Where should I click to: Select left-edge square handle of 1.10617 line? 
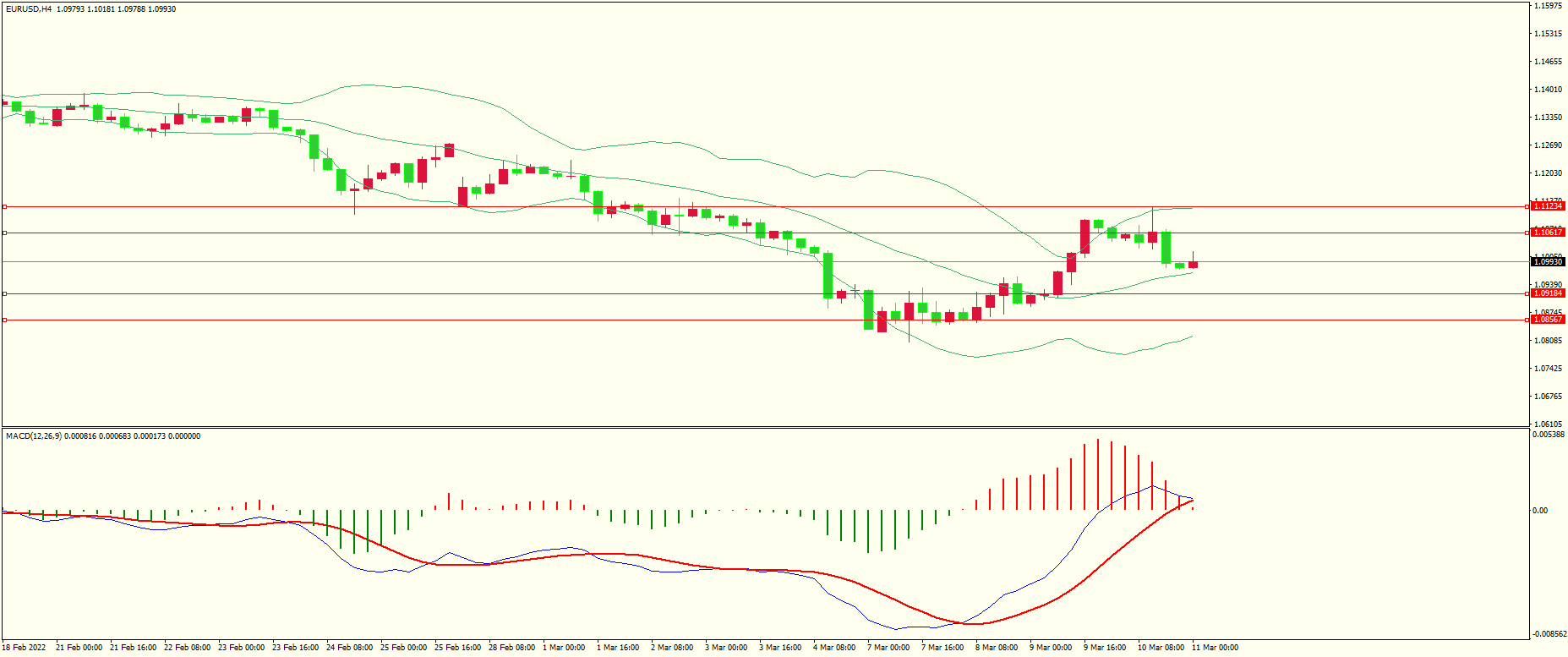click(x=4, y=233)
